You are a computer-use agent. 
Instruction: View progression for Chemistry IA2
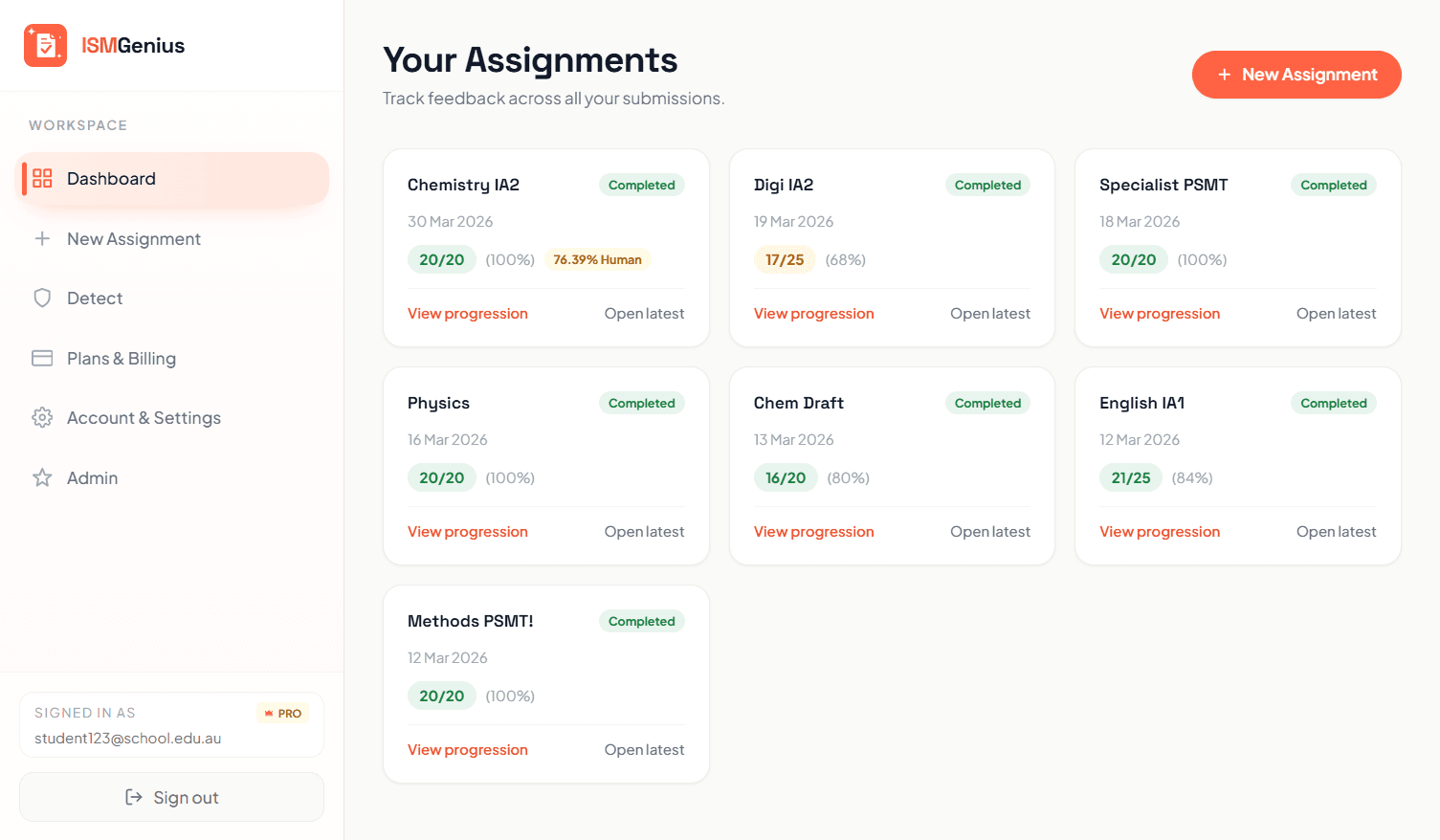(x=468, y=313)
